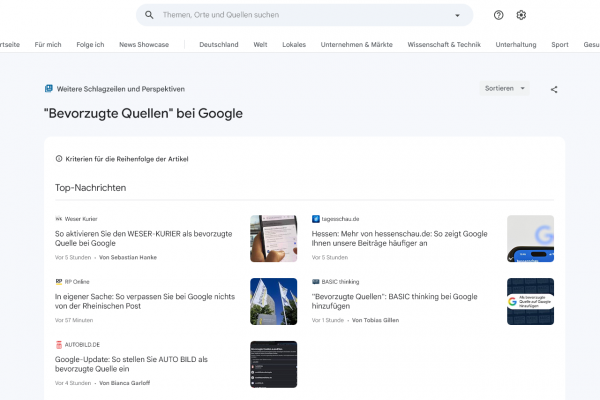Open the Rheinische Post article headline

(x=145, y=301)
